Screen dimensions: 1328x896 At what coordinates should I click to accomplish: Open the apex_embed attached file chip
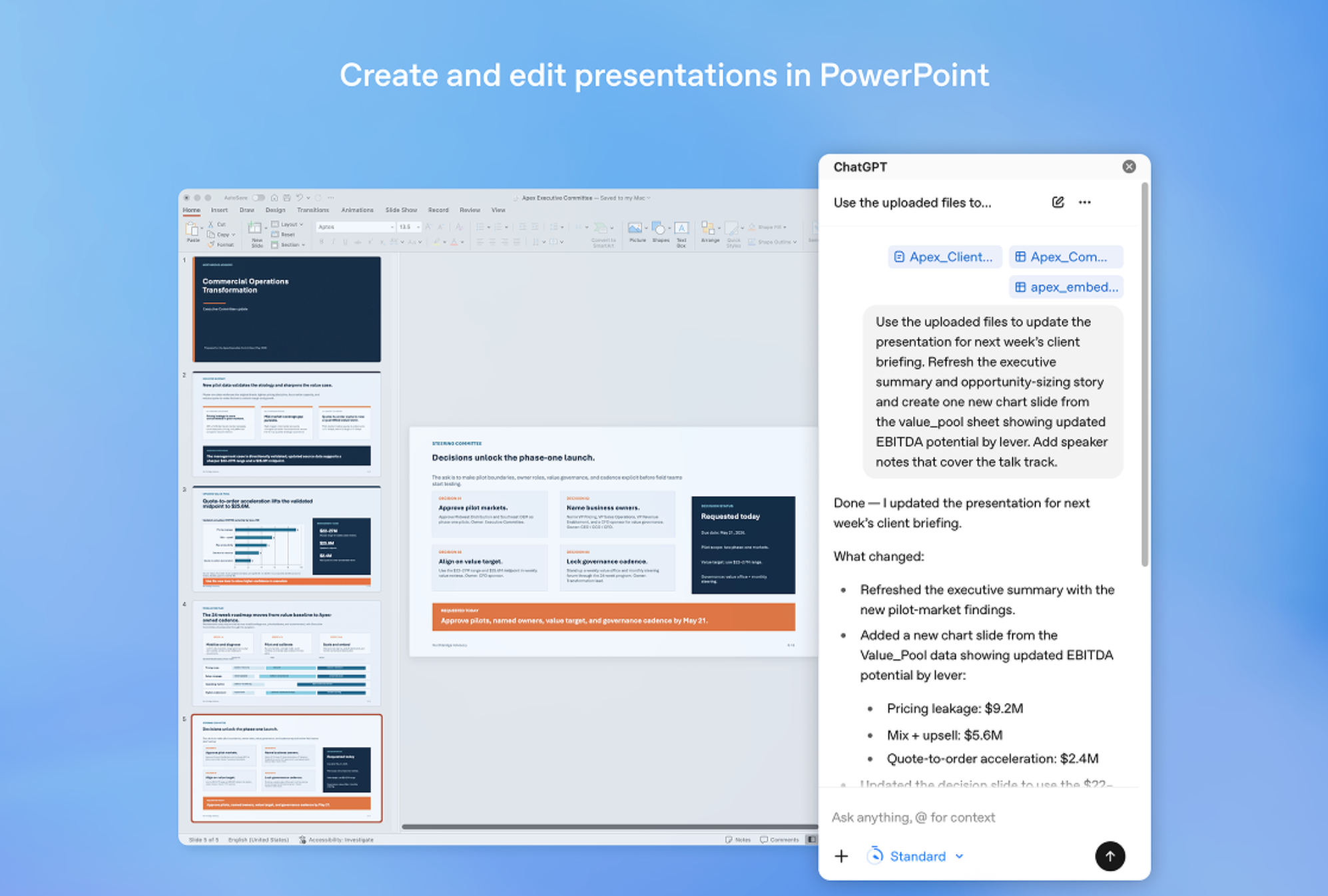pos(1066,287)
